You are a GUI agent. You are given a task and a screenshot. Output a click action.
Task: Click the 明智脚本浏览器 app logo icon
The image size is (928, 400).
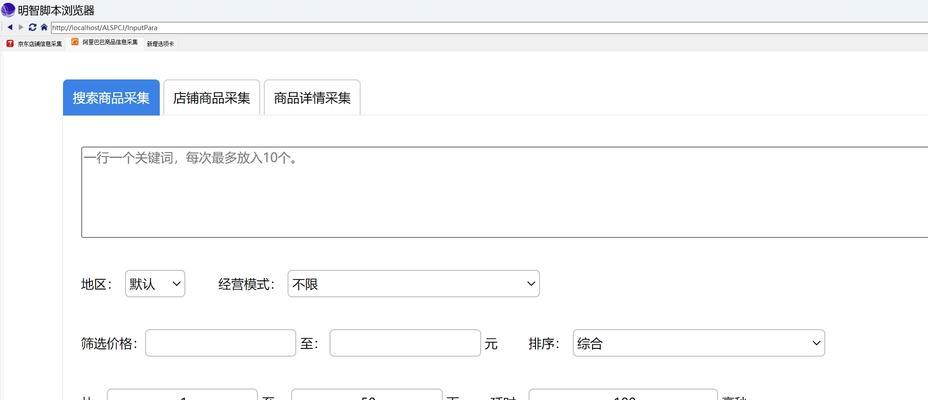click(8, 9)
